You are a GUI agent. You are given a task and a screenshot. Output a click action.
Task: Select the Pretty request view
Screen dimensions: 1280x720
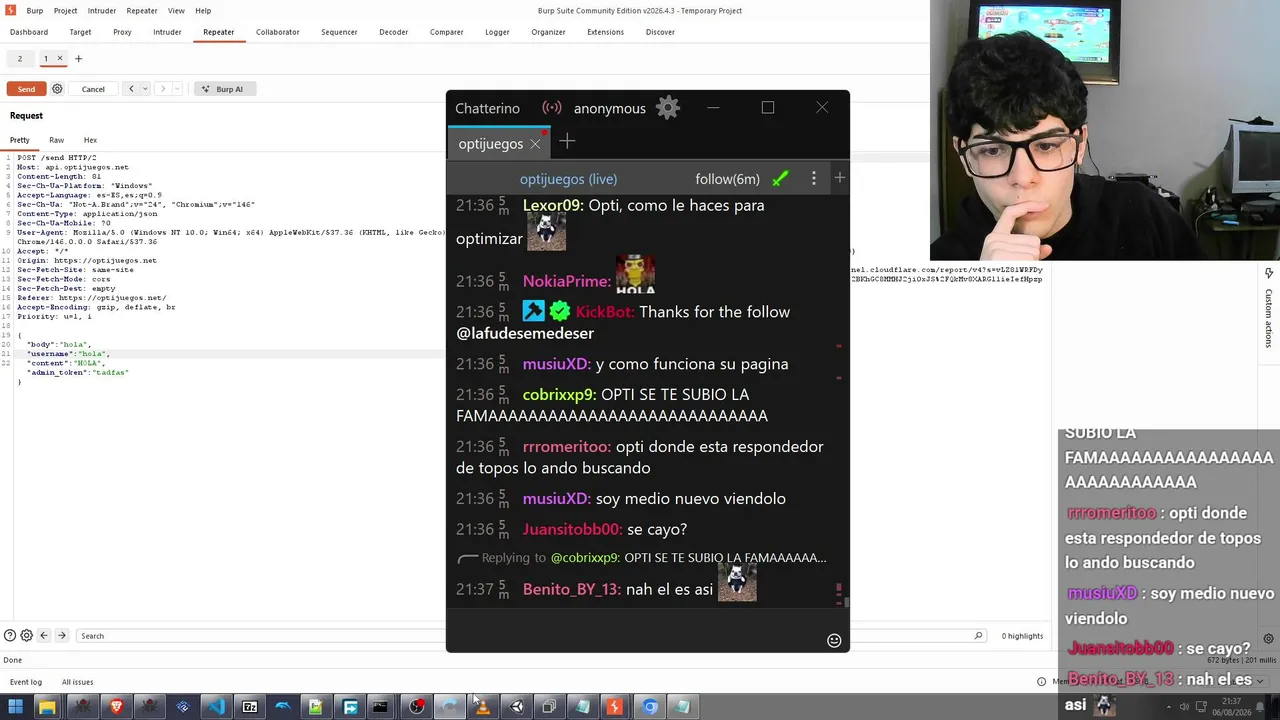pos(20,140)
